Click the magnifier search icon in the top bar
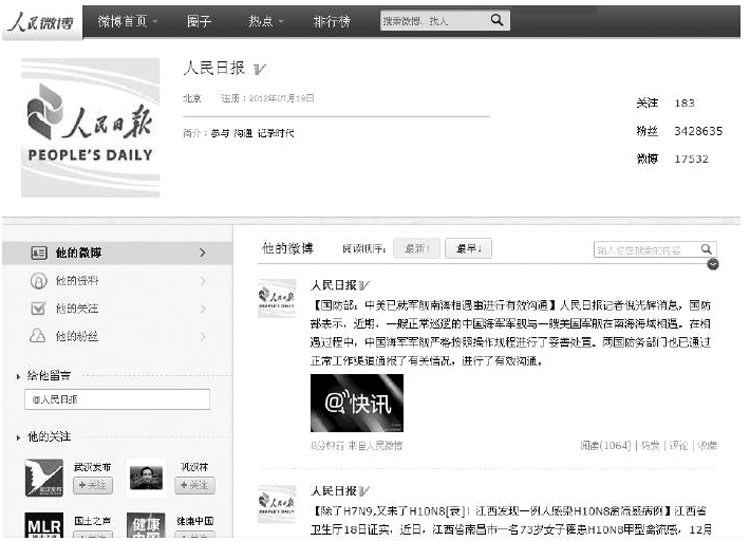This screenshot has width=750, height=541. pos(497,20)
